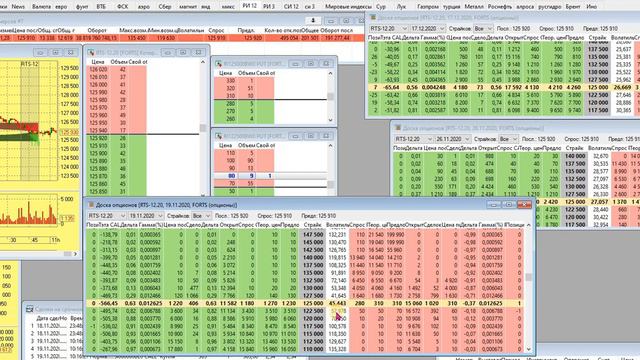The image size is (640, 360).
Task: Click options board icon of 19.11.2020 window
Action: pos(91,205)
